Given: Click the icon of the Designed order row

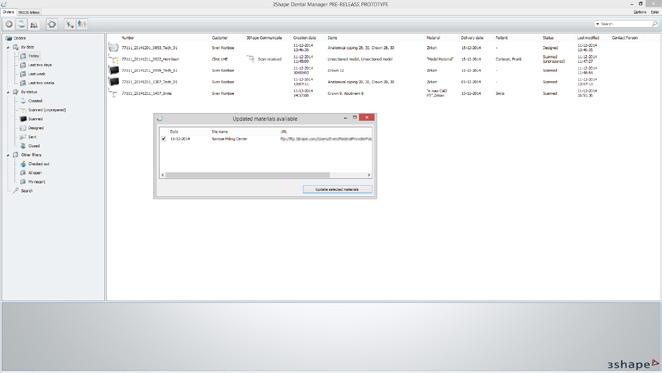Looking at the screenshot, I should tap(113, 47).
